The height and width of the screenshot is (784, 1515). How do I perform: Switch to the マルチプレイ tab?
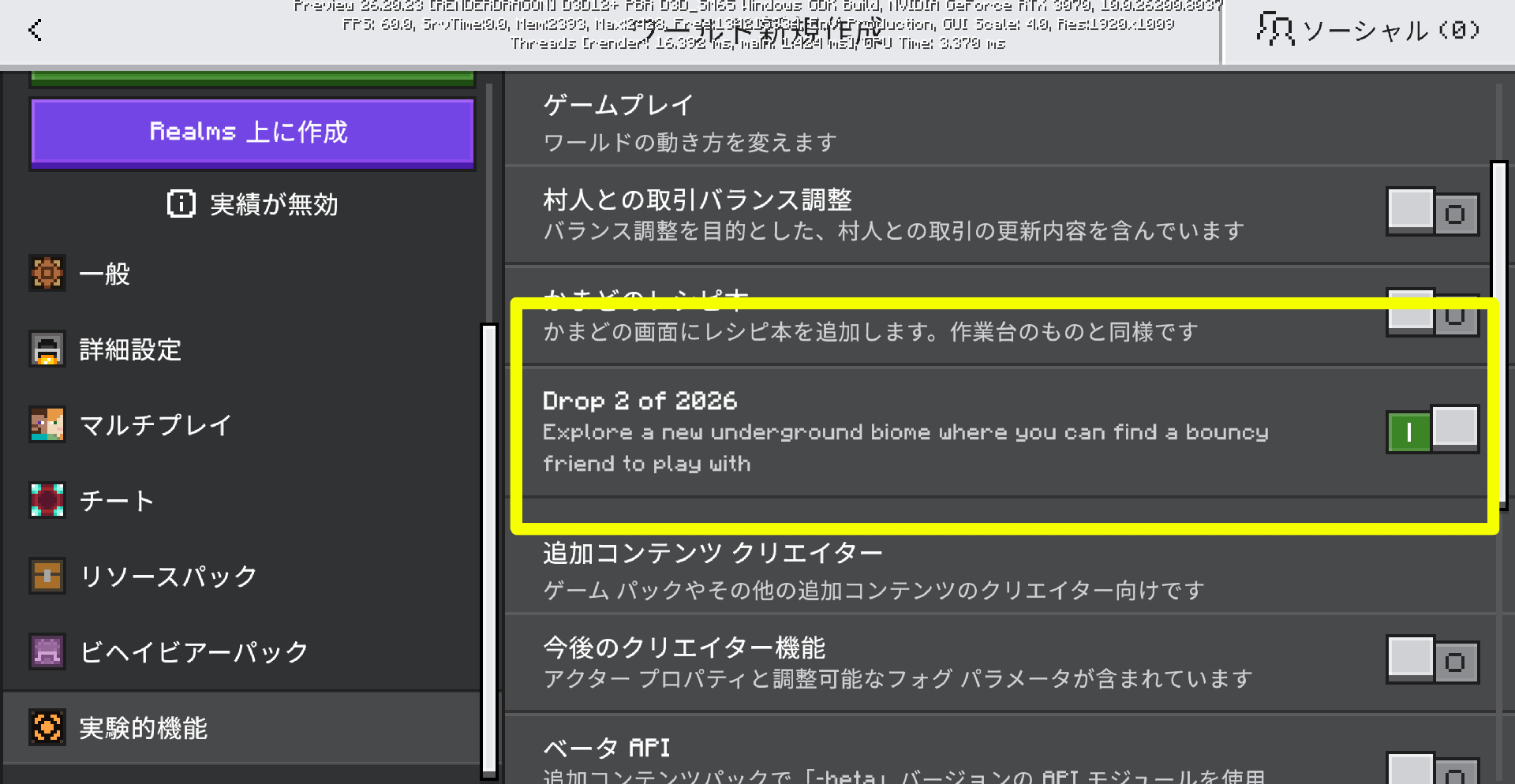pyautogui.click(x=155, y=426)
